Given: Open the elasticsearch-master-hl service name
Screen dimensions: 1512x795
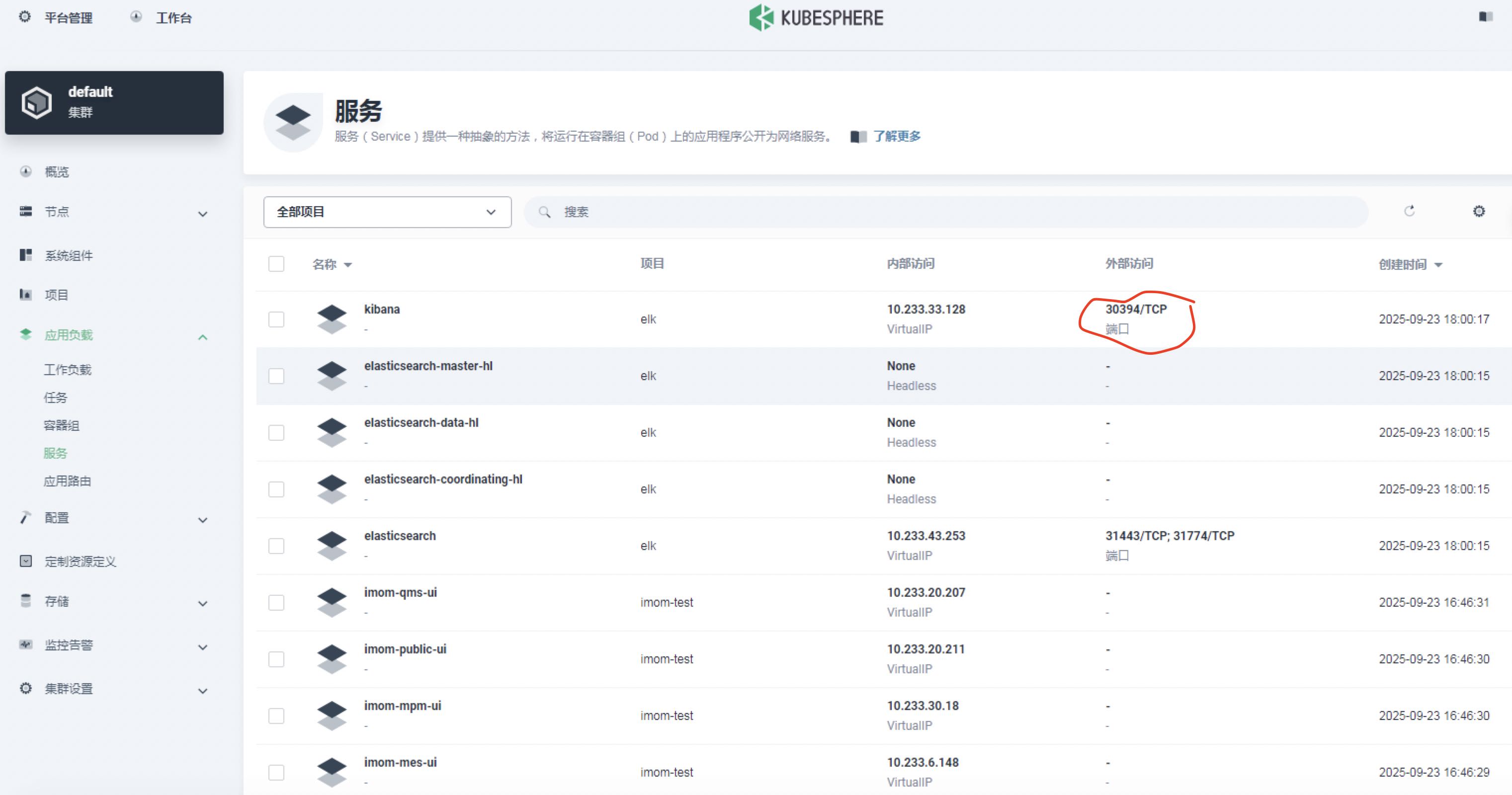Looking at the screenshot, I should click(428, 366).
